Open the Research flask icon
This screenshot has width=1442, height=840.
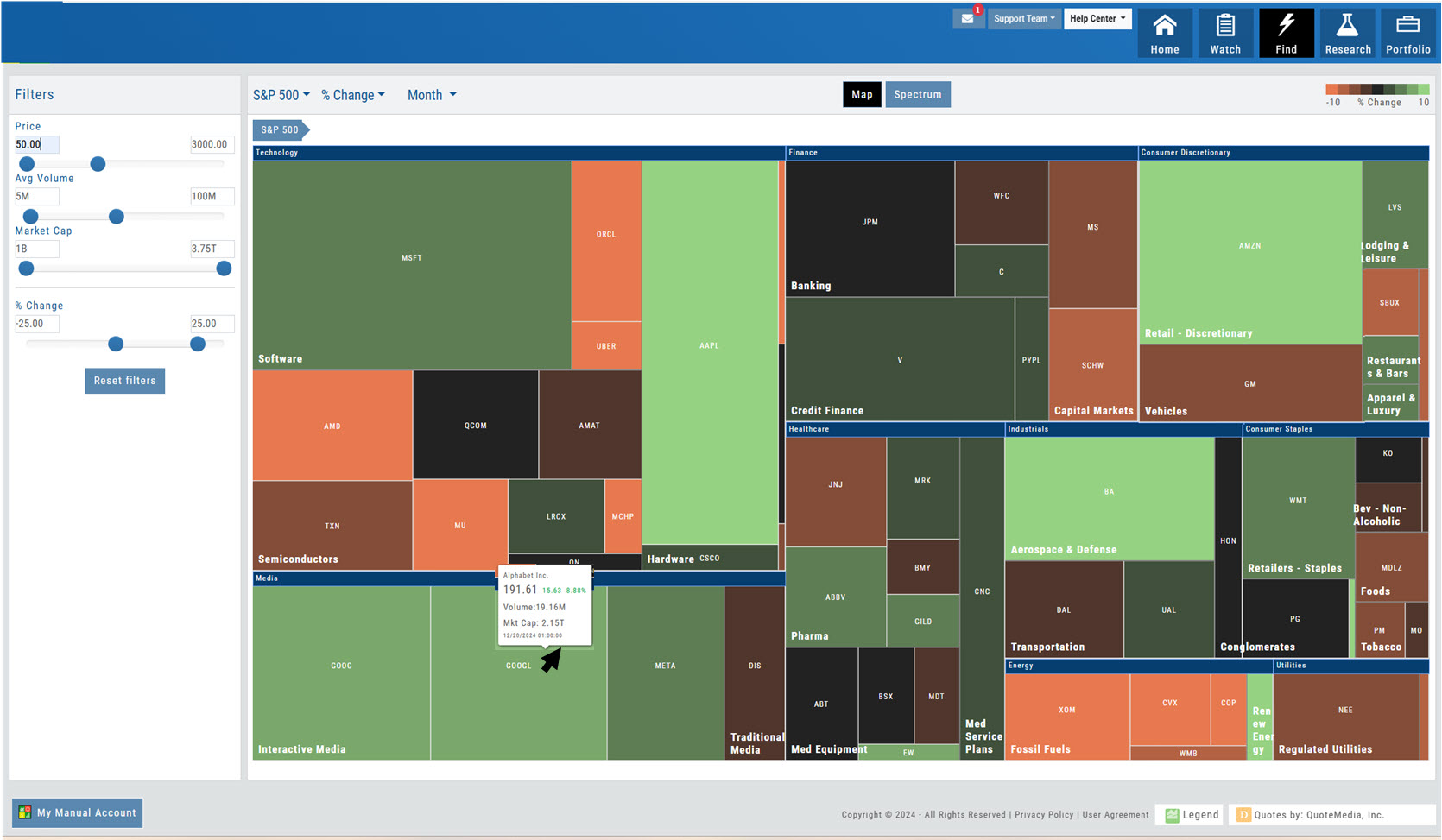click(x=1347, y=34)
